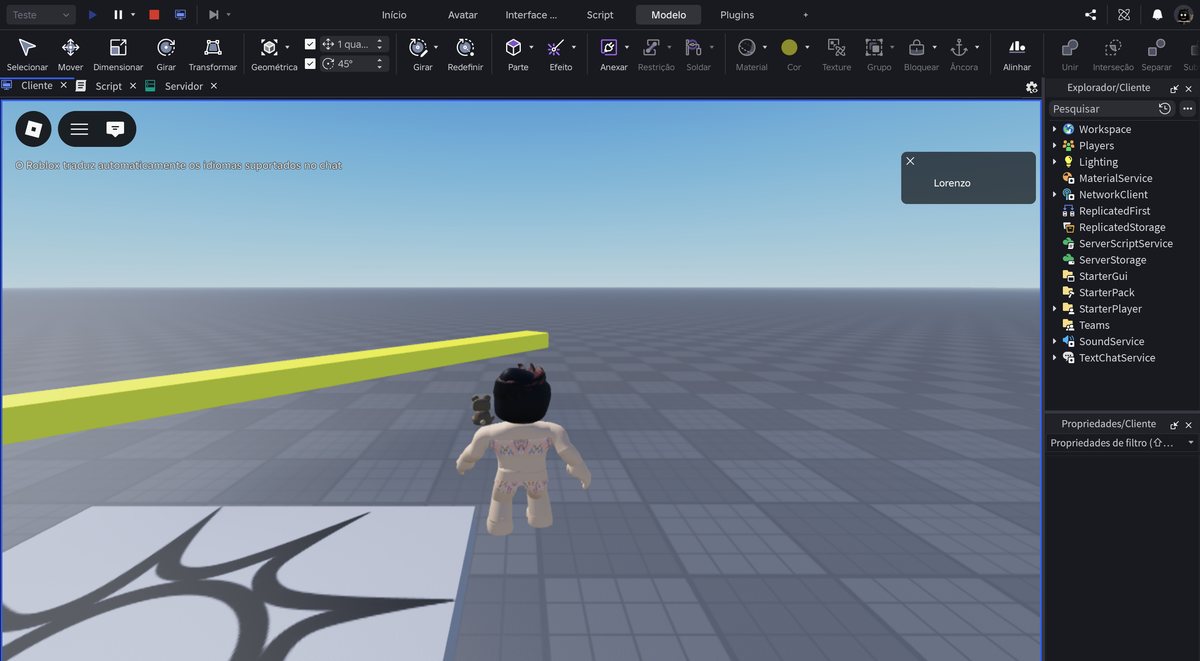Click the Texture tool
The width and height of the screenshot is (1200, 661).
pos(836,54)
